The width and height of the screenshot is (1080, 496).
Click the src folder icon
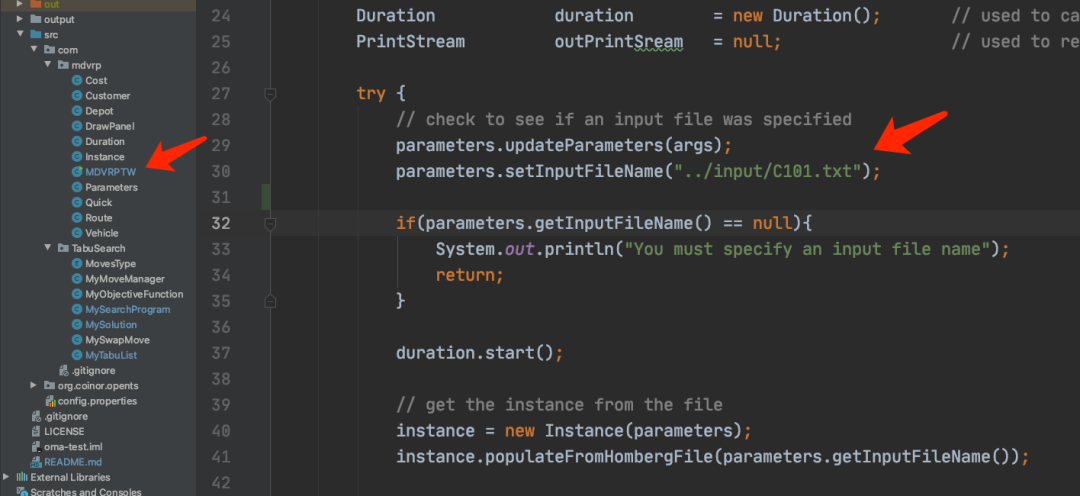(x=36, y=34)
